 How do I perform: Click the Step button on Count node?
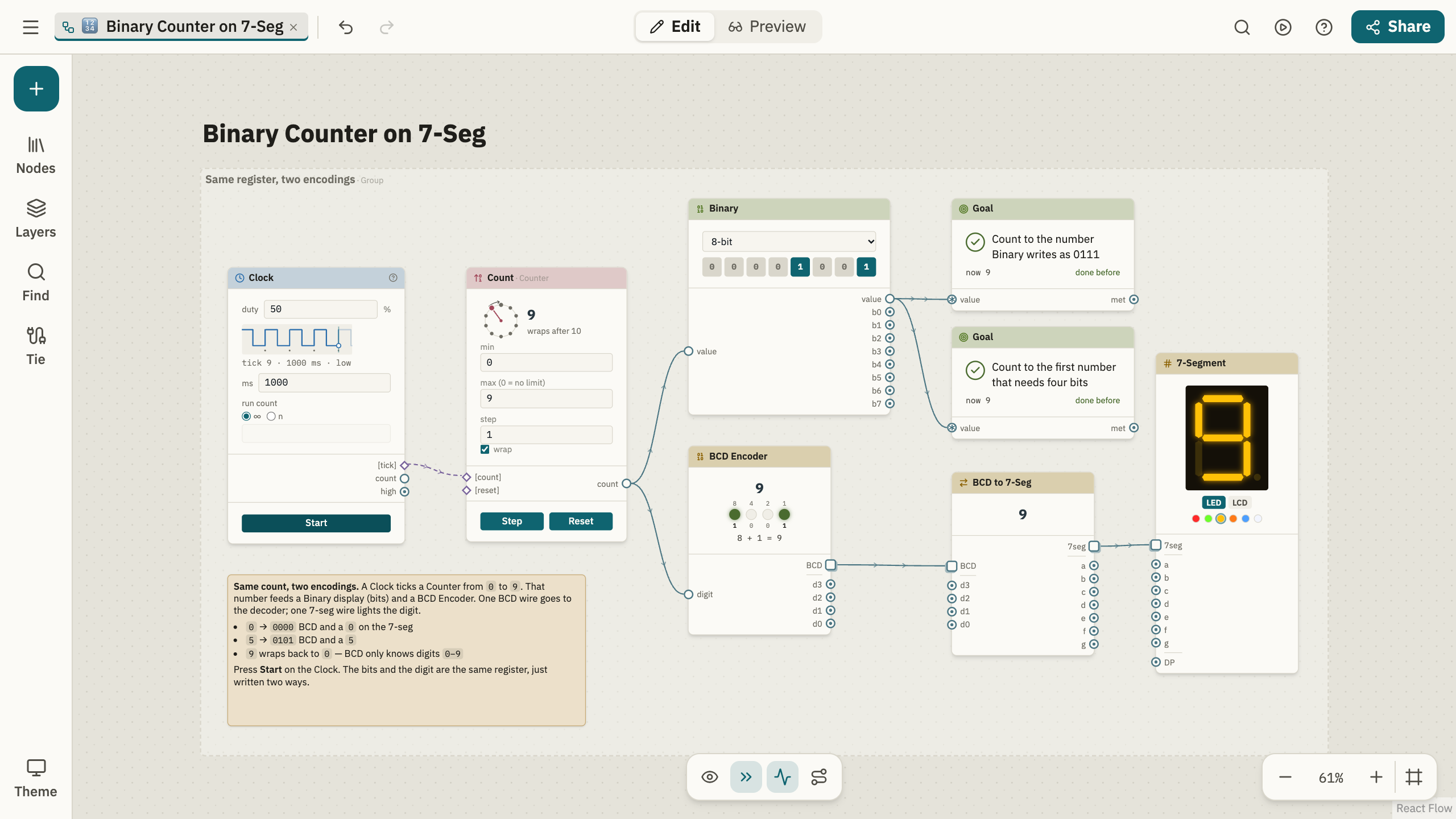click(x=512, y=522)
